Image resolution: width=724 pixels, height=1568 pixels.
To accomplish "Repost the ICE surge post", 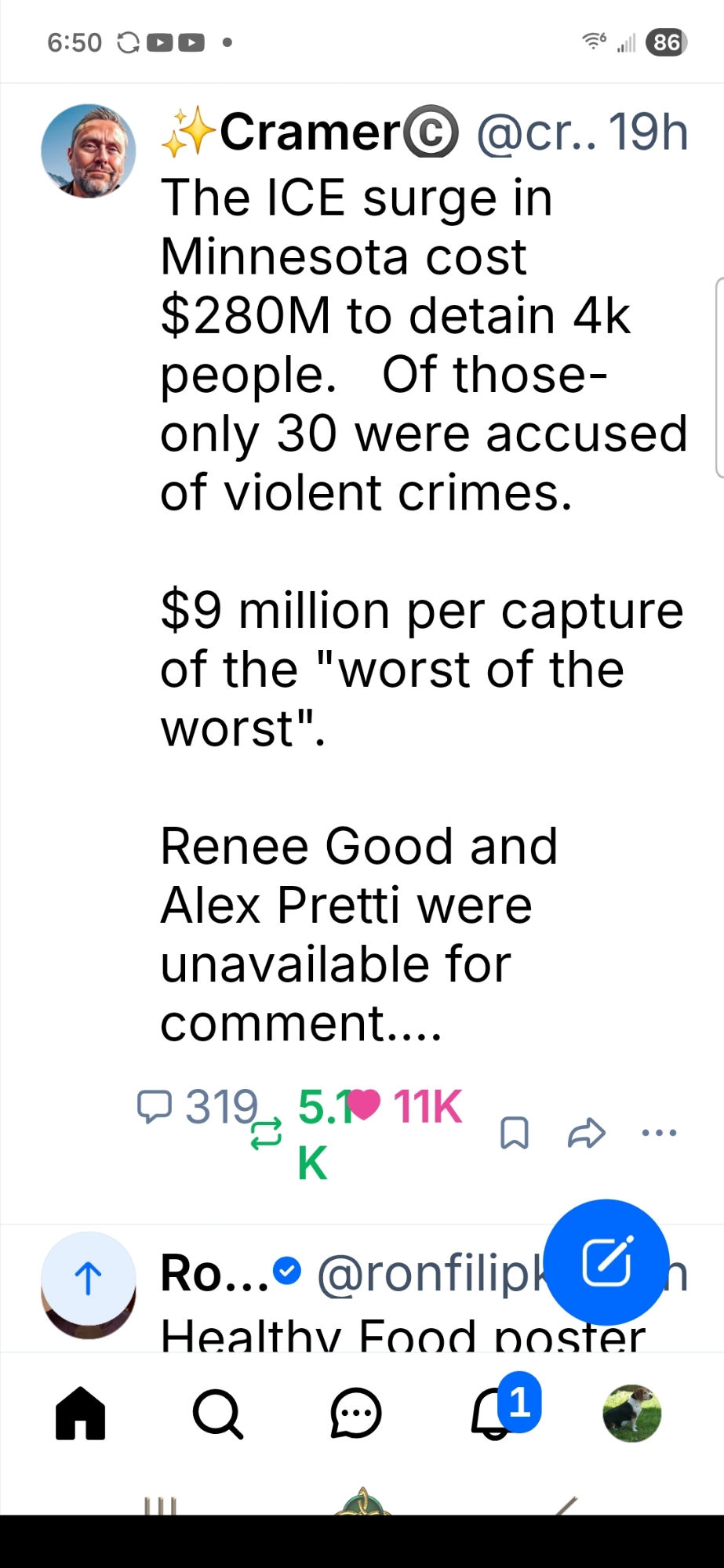I will (266, 1134).
